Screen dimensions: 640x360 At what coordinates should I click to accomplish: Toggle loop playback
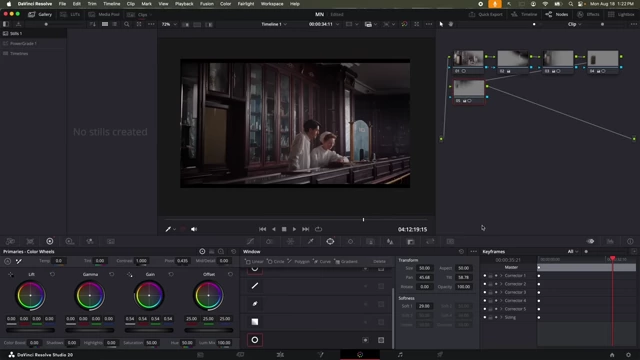318,229
